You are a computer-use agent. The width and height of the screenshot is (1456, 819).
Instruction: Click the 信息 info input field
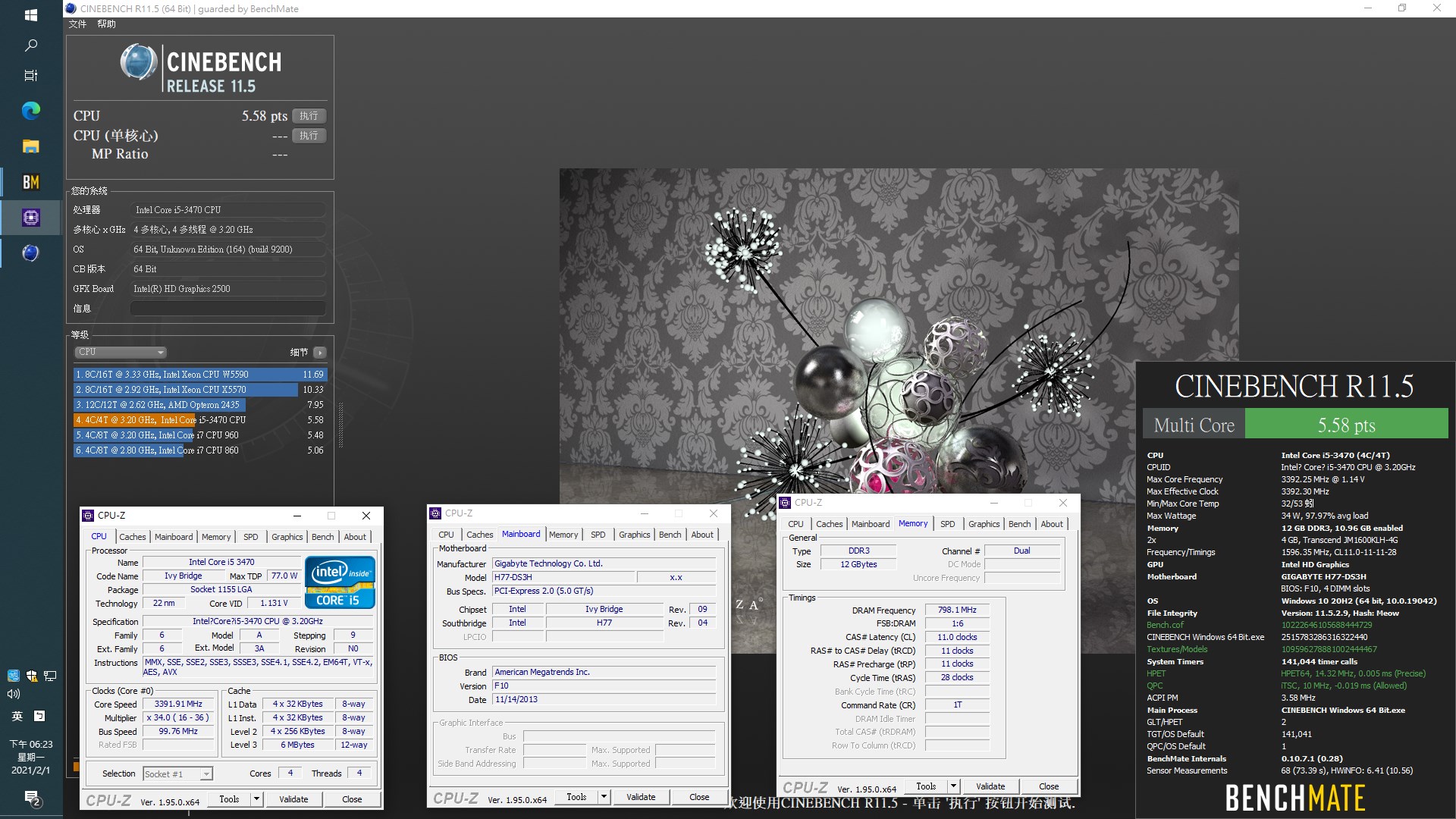pos(228,309)
